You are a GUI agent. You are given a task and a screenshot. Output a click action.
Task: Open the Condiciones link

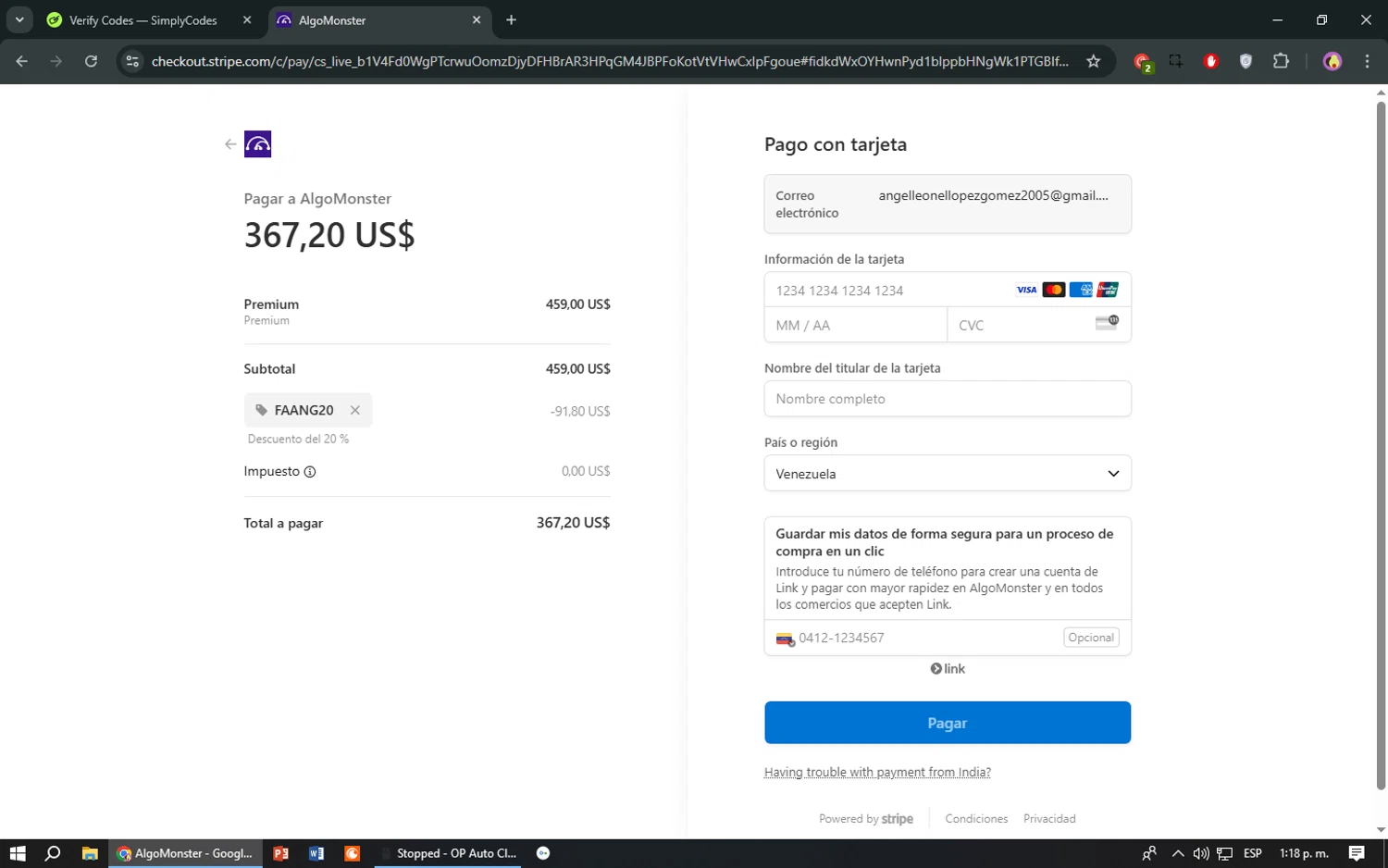point(976,819)
